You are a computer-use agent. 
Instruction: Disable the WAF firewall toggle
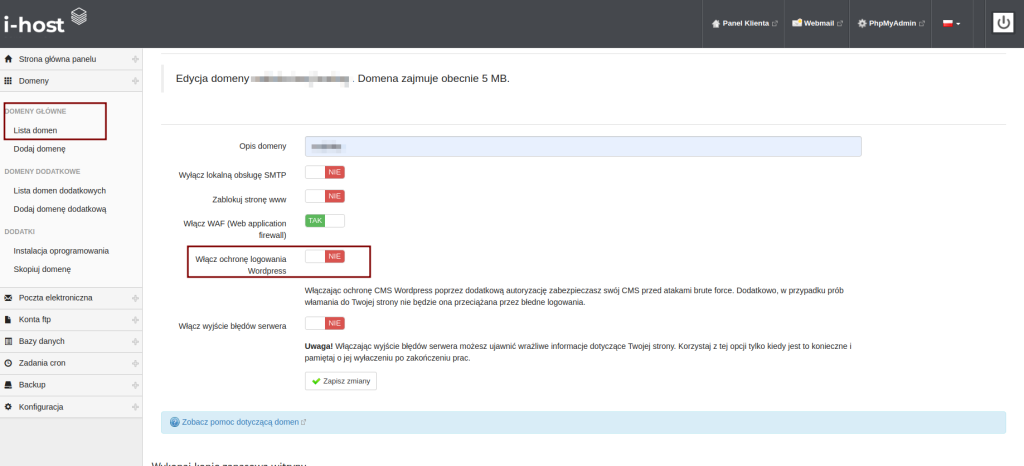[x=325, y=221]
